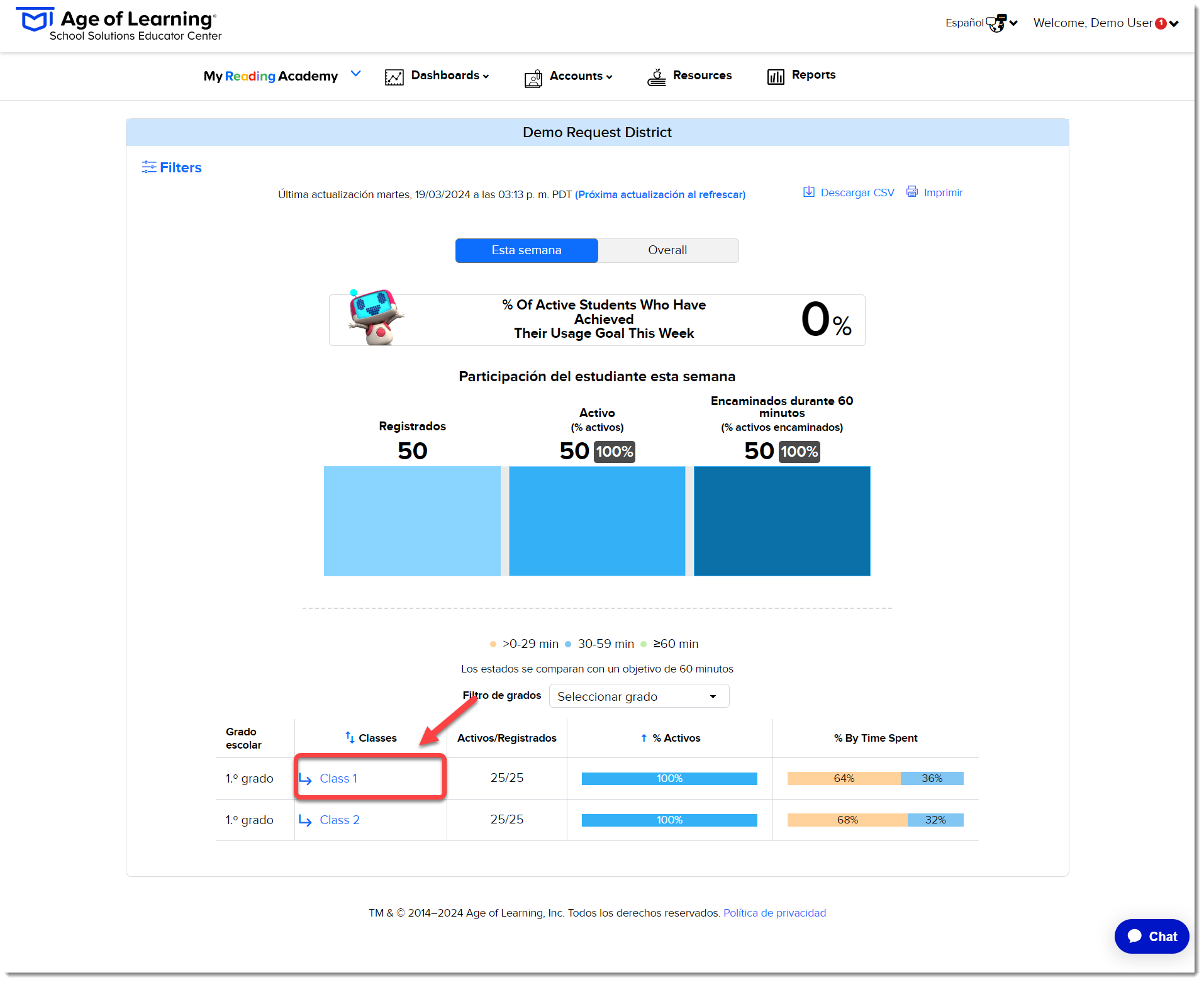Image resolution: width=1204 pixels, height=982 pixels.
Task: Click the Activos/Registrados column header
Action: (x=506, y=738)
